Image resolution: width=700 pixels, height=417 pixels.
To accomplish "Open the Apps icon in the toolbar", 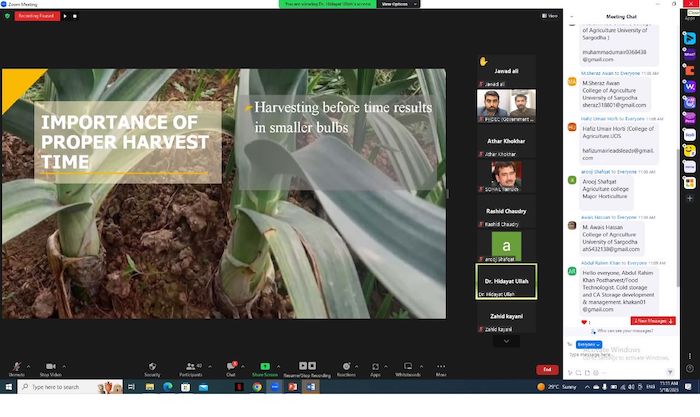I will 375,368.
